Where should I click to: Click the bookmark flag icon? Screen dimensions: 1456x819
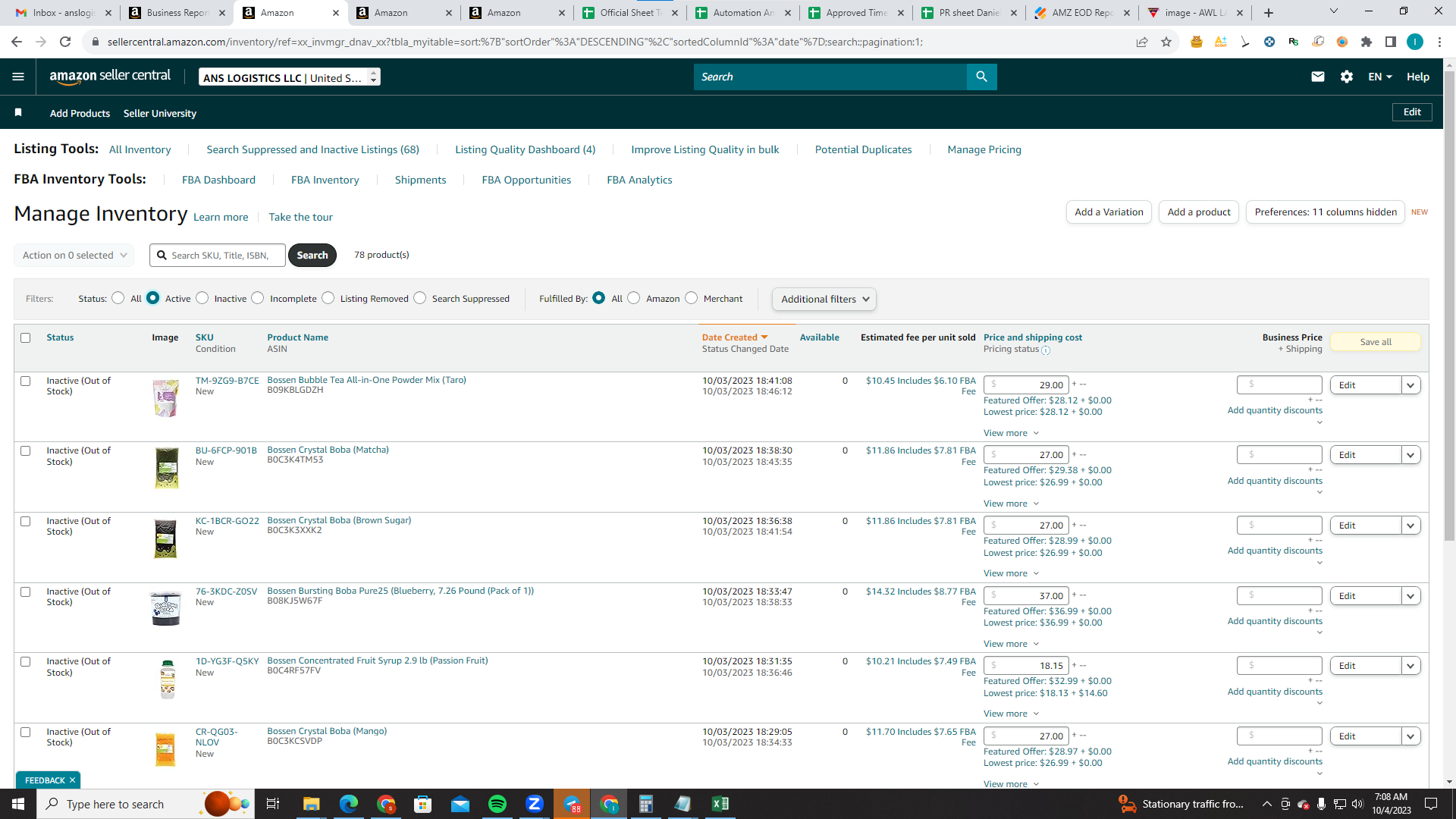click(x=18, y=113)
